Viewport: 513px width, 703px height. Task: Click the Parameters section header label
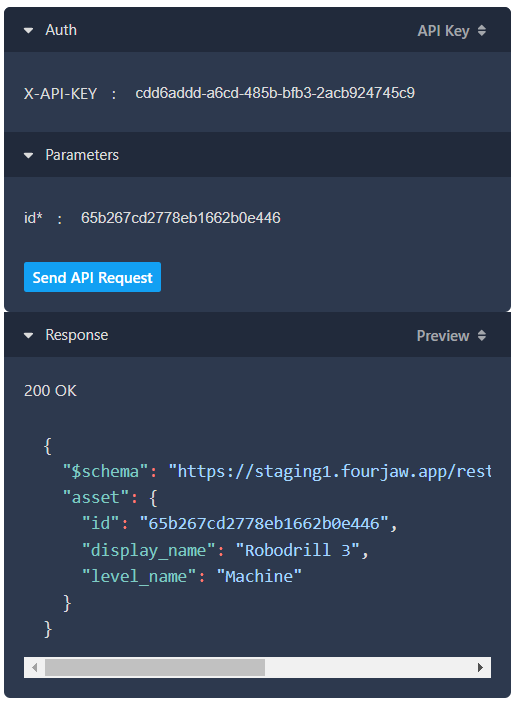click(82, 155)
